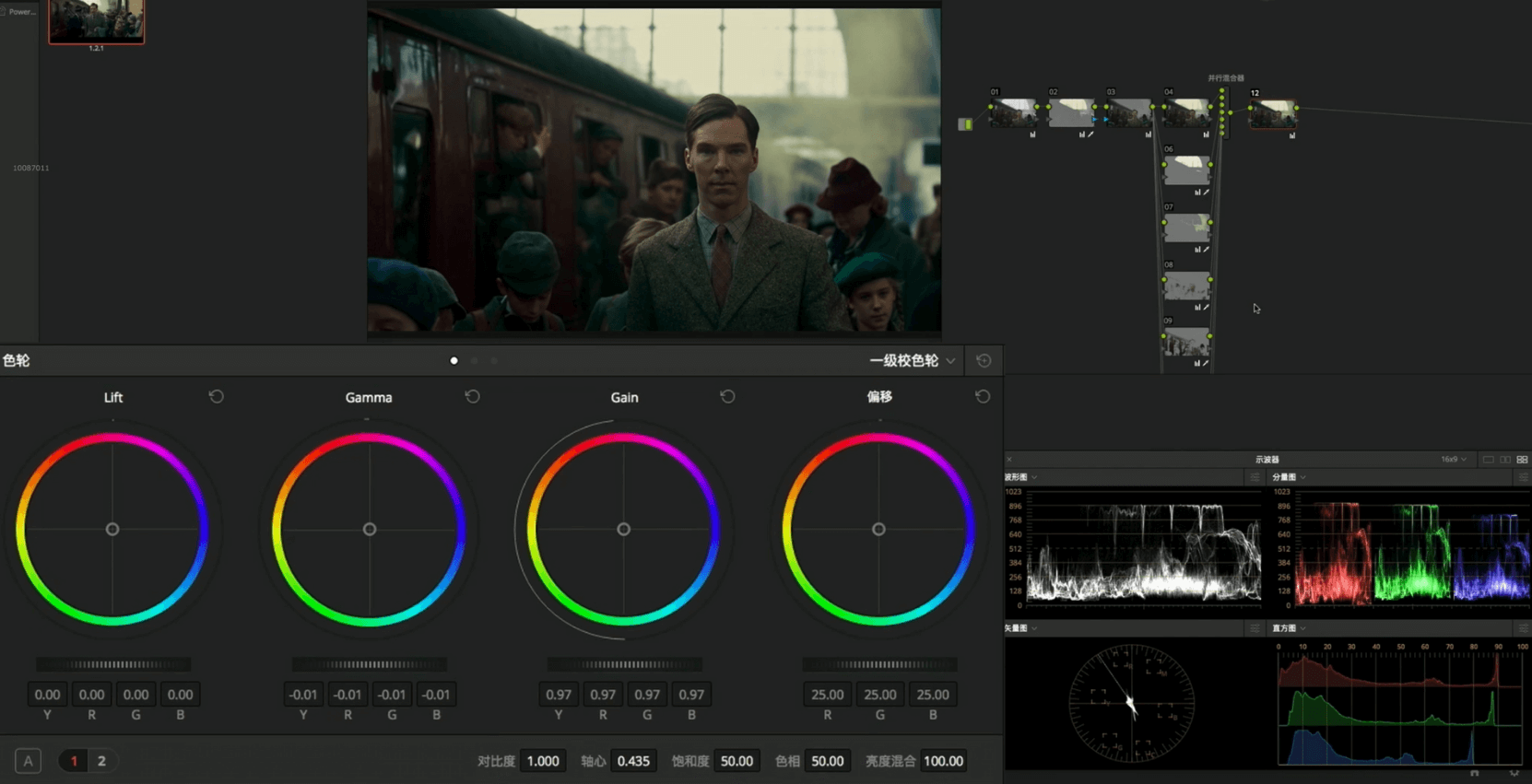Image resolution: width=1532 pixels, height=784 pixels.
Task: Click the 并行混合器 parallel mixer node
Action: [x=1223, y=112]
